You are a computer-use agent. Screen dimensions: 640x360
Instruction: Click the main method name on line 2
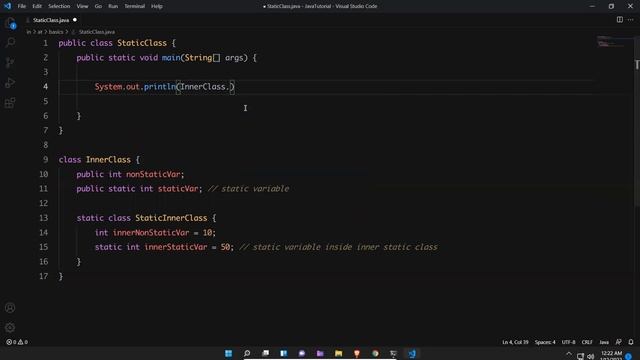coord(171,58)
